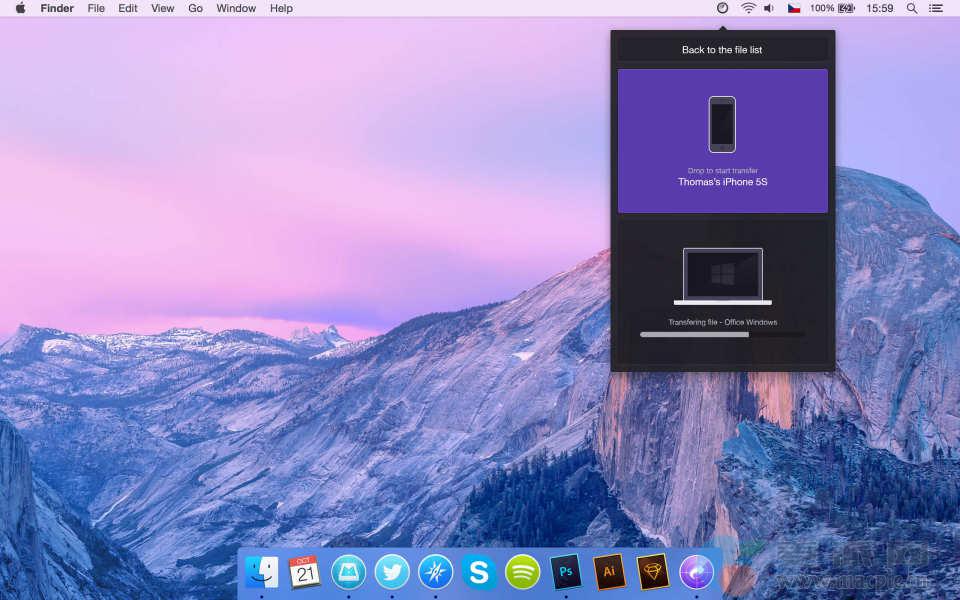960x600 pixels.
Task: Open Photoshop in the dock
Action: click(x=566, y=572)
